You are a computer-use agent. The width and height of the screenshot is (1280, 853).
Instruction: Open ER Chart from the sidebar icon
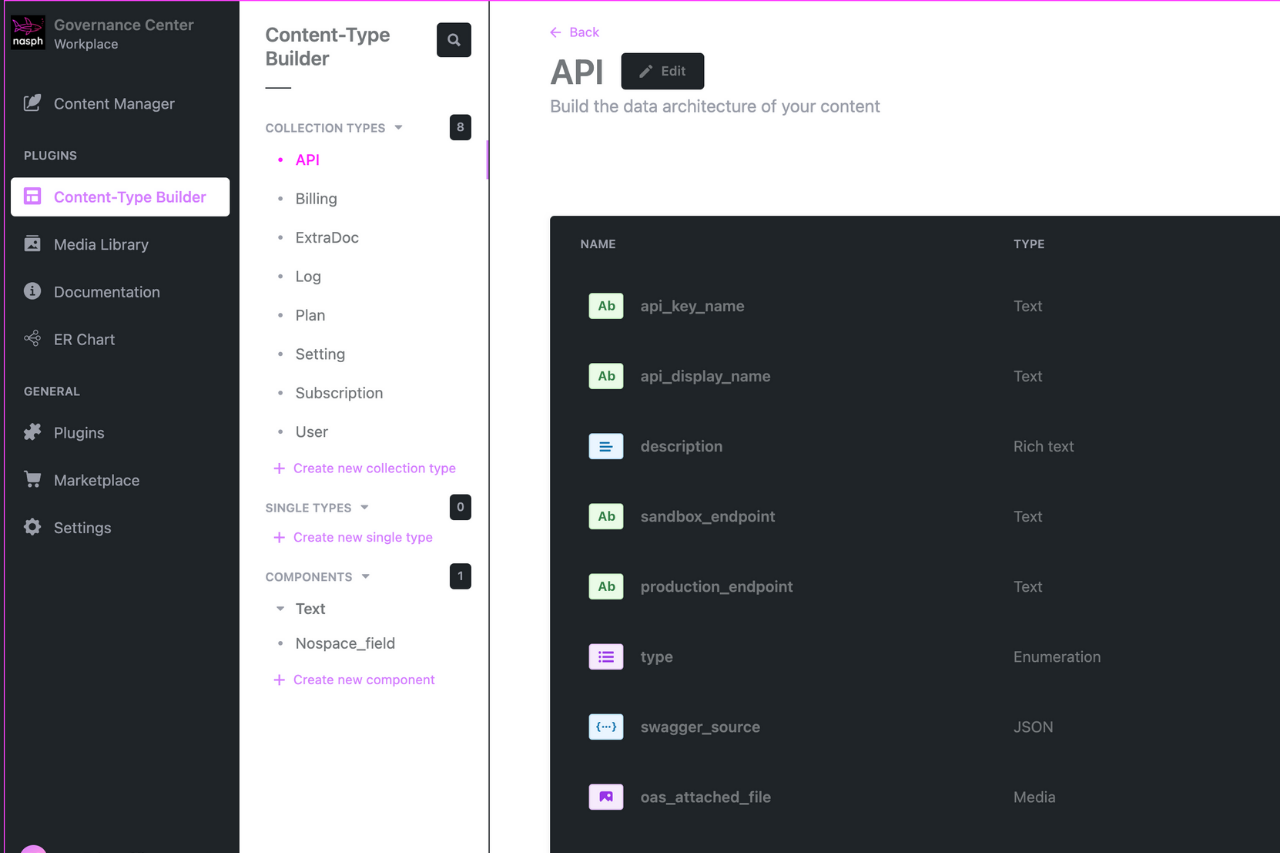tap(33, 339)
